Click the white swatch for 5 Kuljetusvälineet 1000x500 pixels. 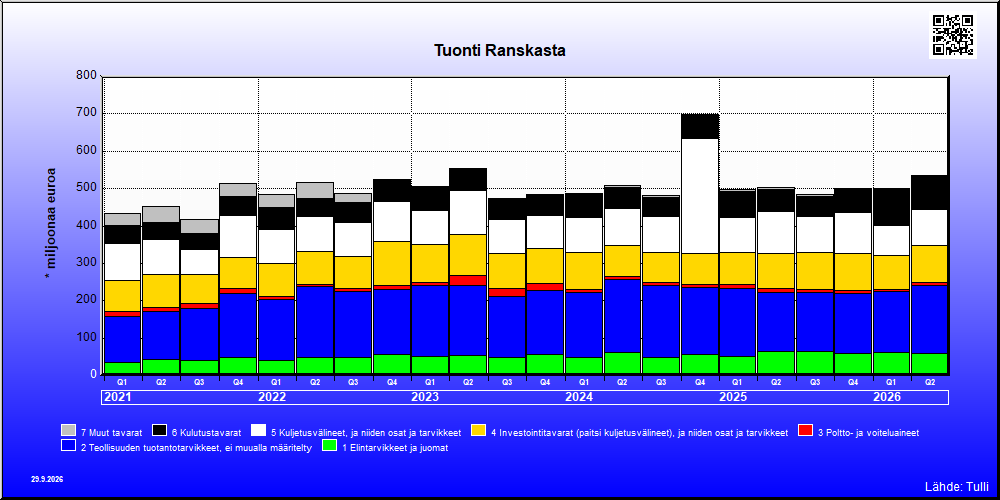(259, 430)
